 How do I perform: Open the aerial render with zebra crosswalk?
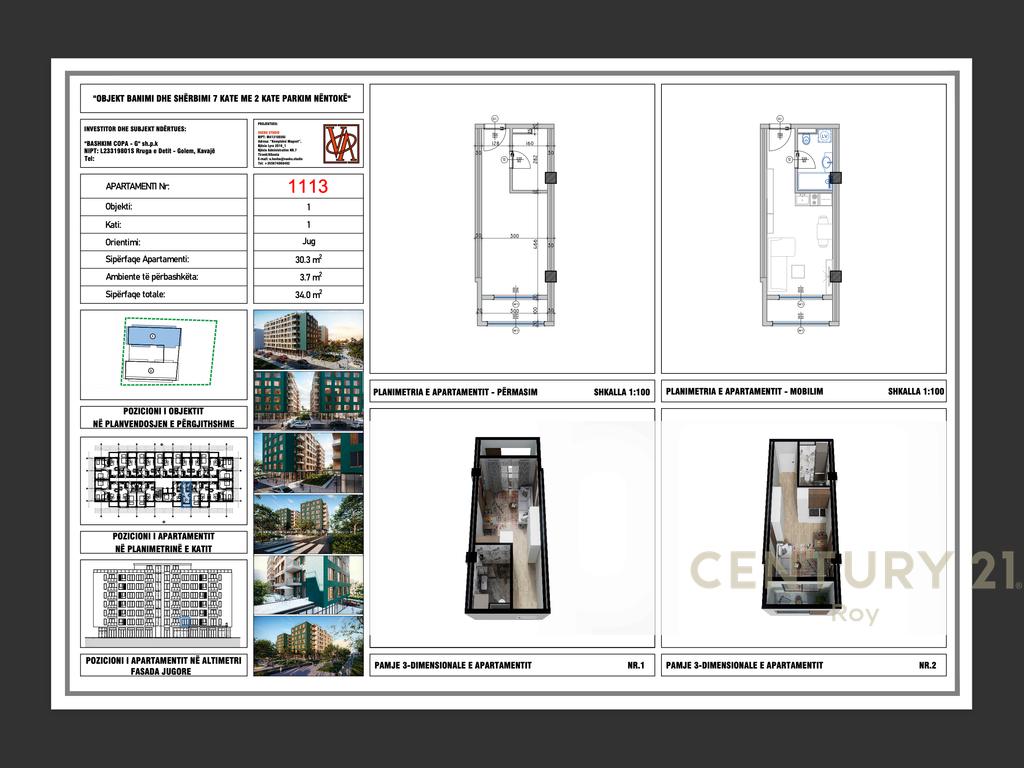click(x=308, y=524)
